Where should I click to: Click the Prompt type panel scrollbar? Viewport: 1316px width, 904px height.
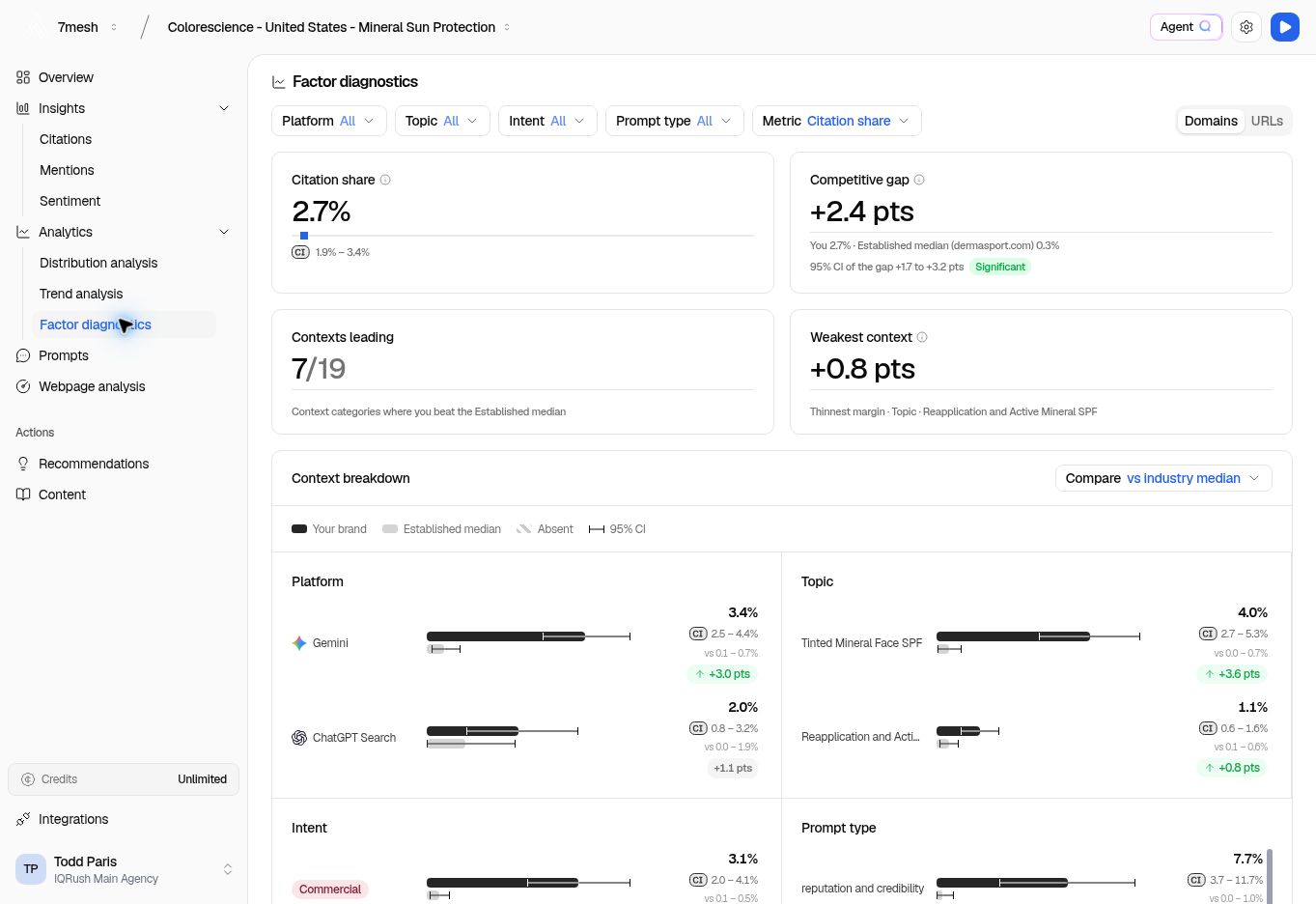(1270, 876)
